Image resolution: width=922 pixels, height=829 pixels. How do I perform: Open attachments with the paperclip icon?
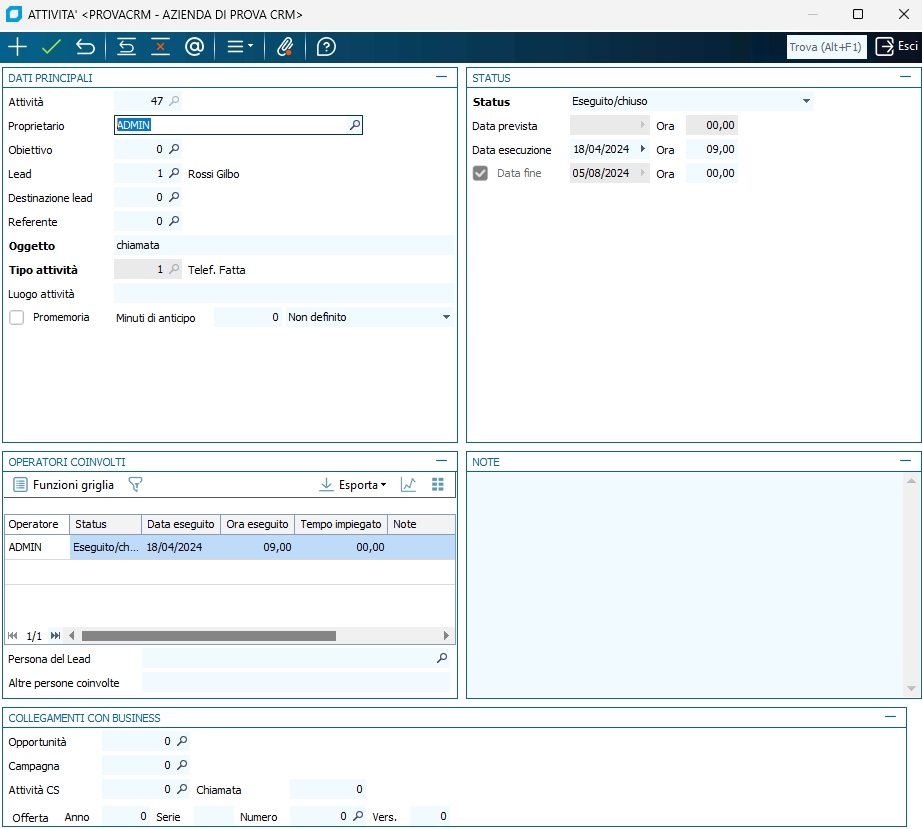click(x=285, y=47)
